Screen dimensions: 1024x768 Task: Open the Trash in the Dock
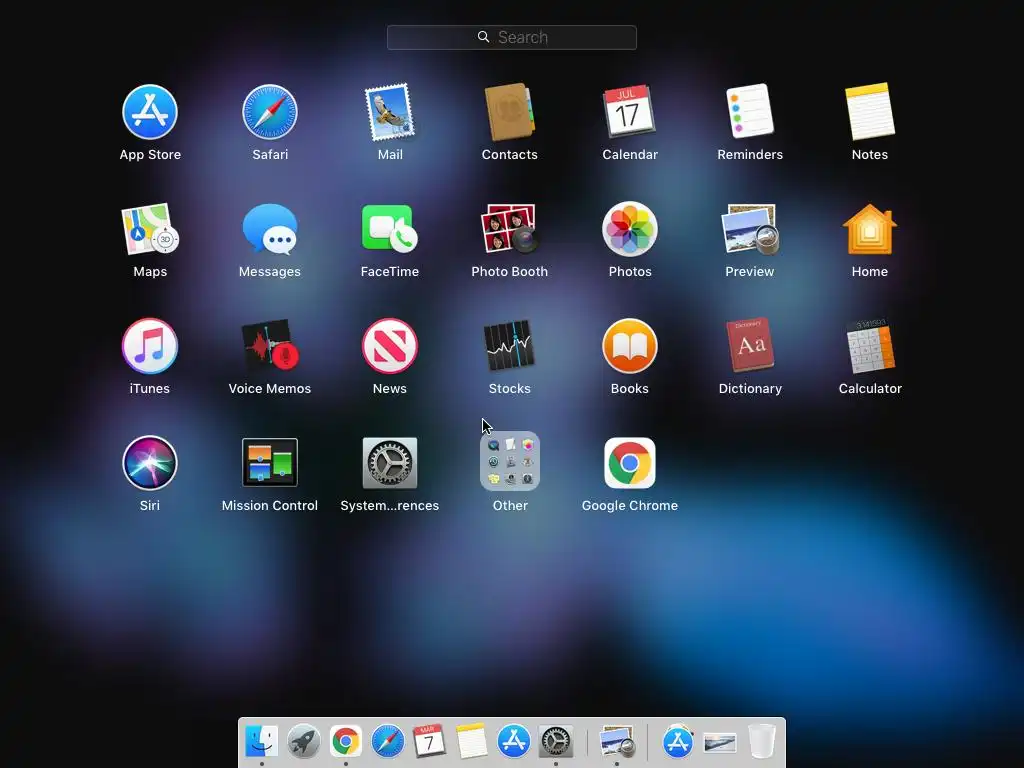coord(761,741)
